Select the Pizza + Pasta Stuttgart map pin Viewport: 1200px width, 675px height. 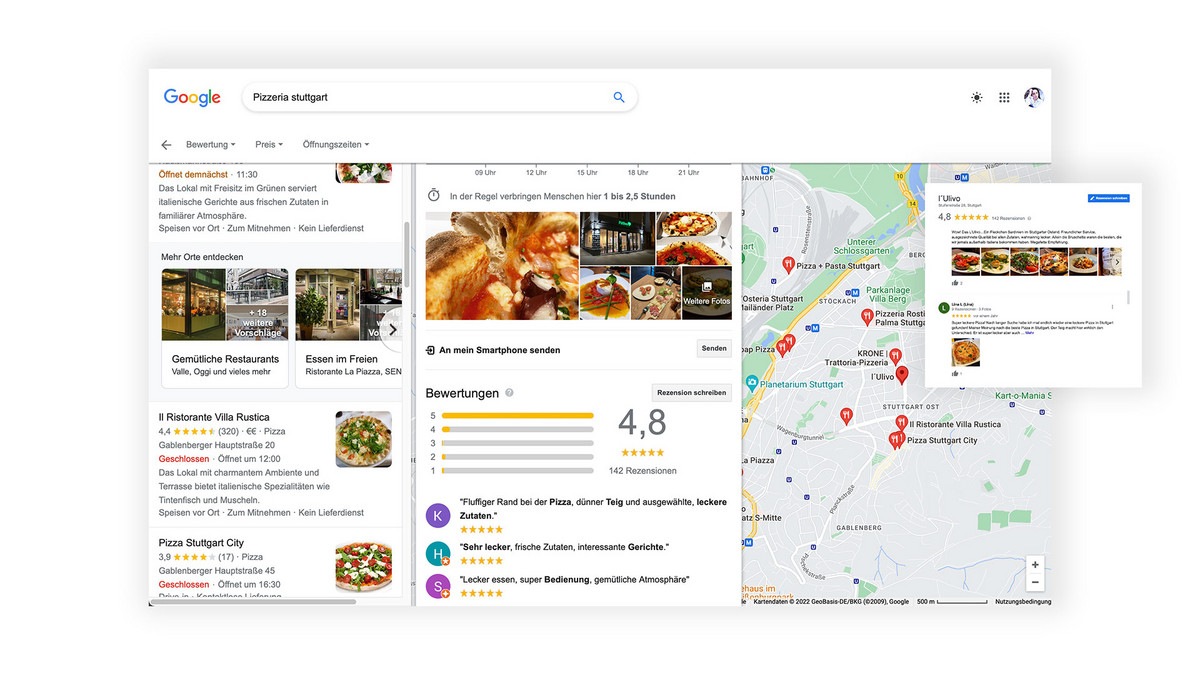(788, 266)
